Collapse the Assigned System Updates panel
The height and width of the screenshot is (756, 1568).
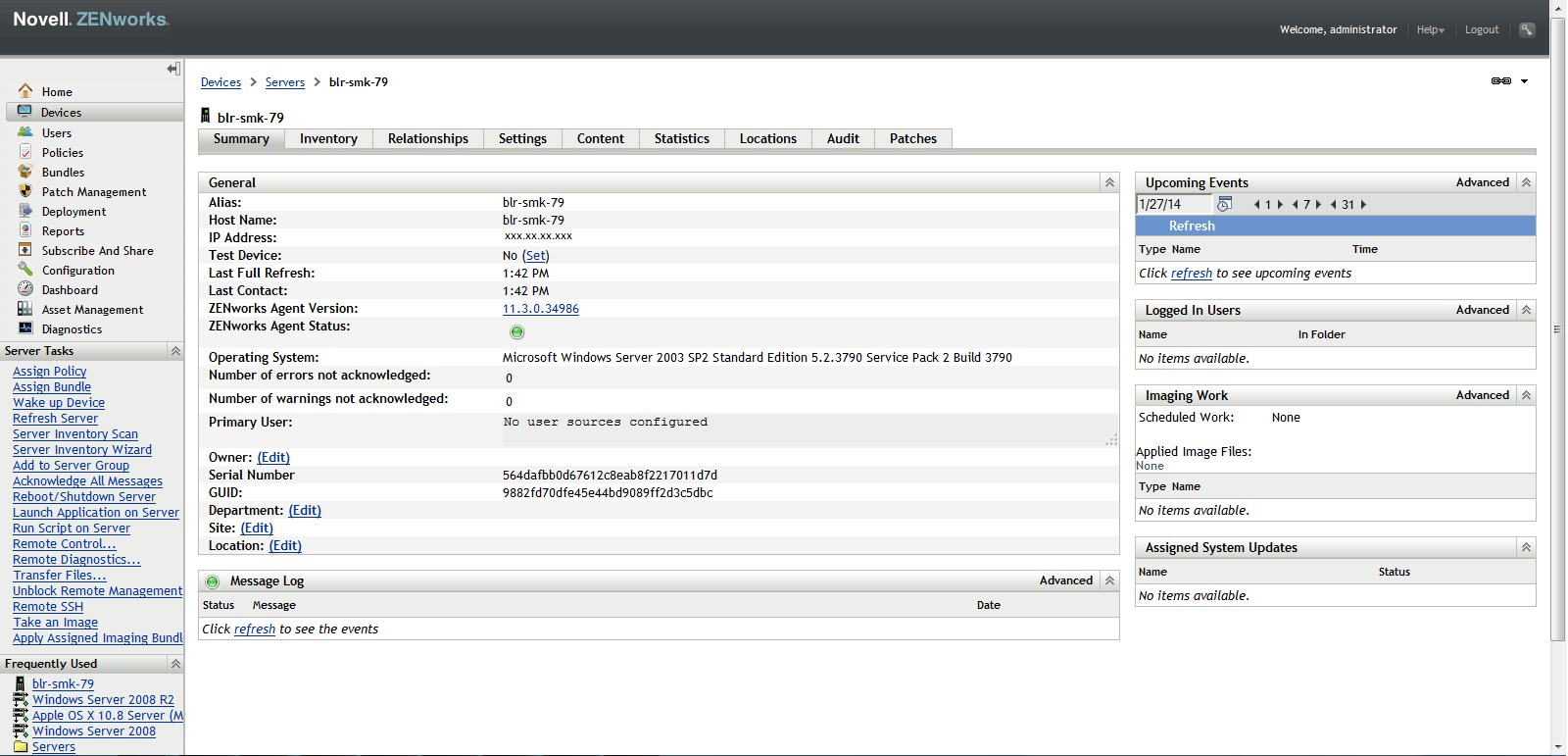point(1526,547)
